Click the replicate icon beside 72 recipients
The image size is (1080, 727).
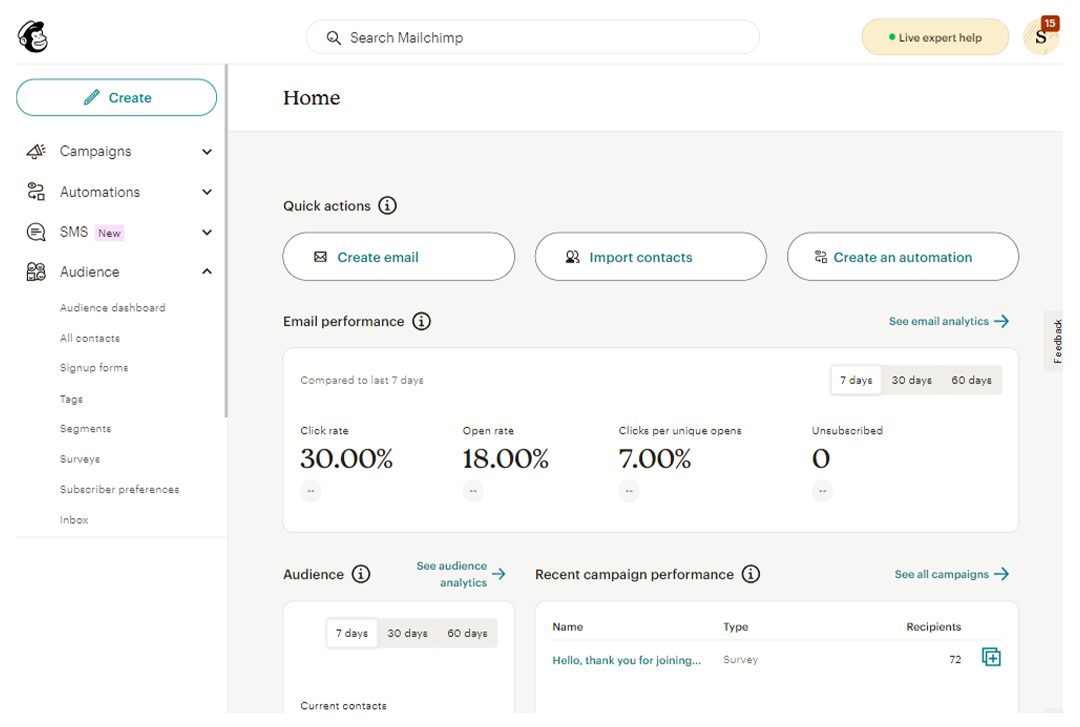click(x=991, y=657)
